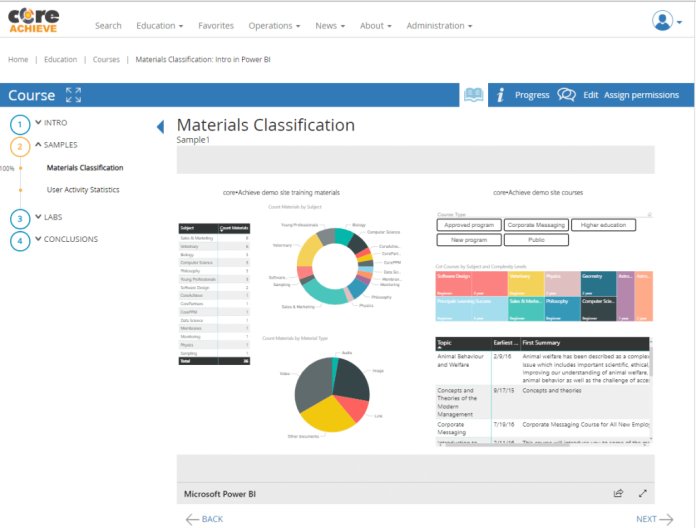Show course info icon

pyautogui.click(x=500, y=95)
